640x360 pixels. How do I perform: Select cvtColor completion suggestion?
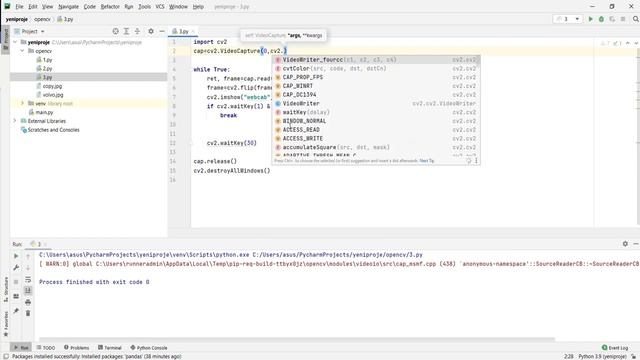tap(376, 69)
